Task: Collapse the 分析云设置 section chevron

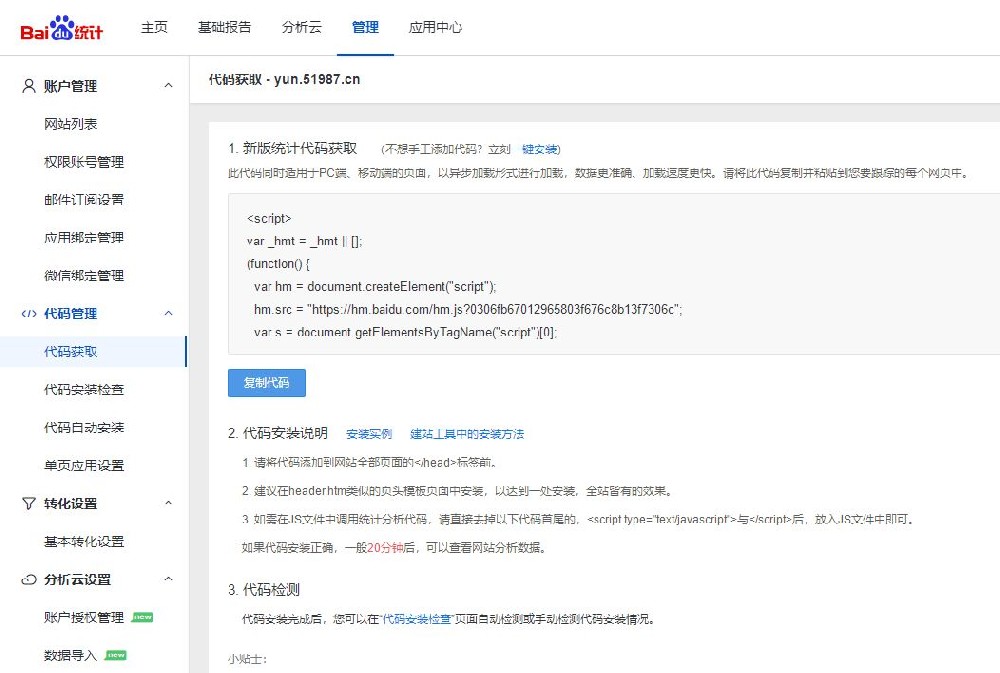Action: point(168,580)
